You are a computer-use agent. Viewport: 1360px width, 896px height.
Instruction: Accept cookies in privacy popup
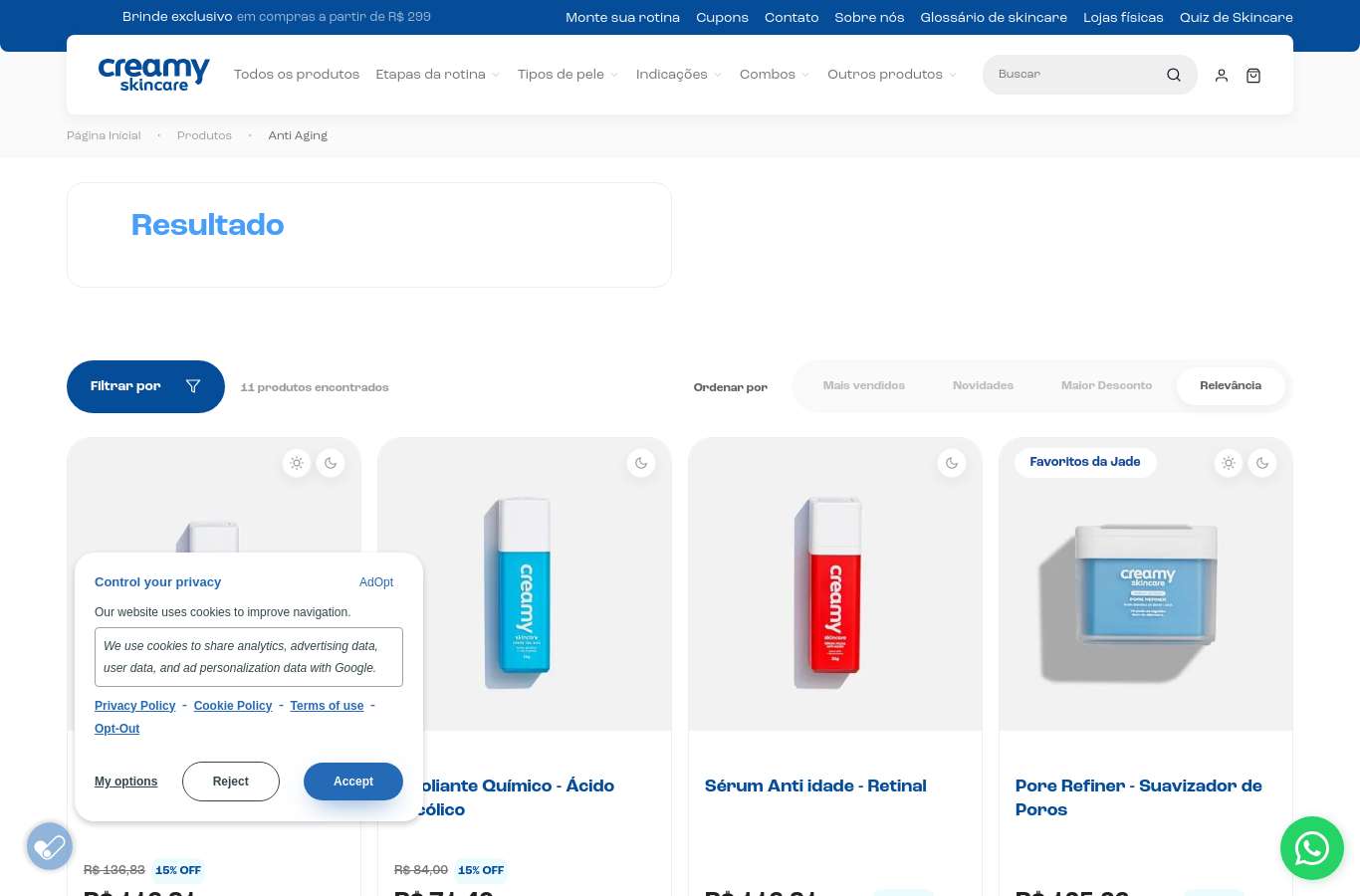[353, 782]
